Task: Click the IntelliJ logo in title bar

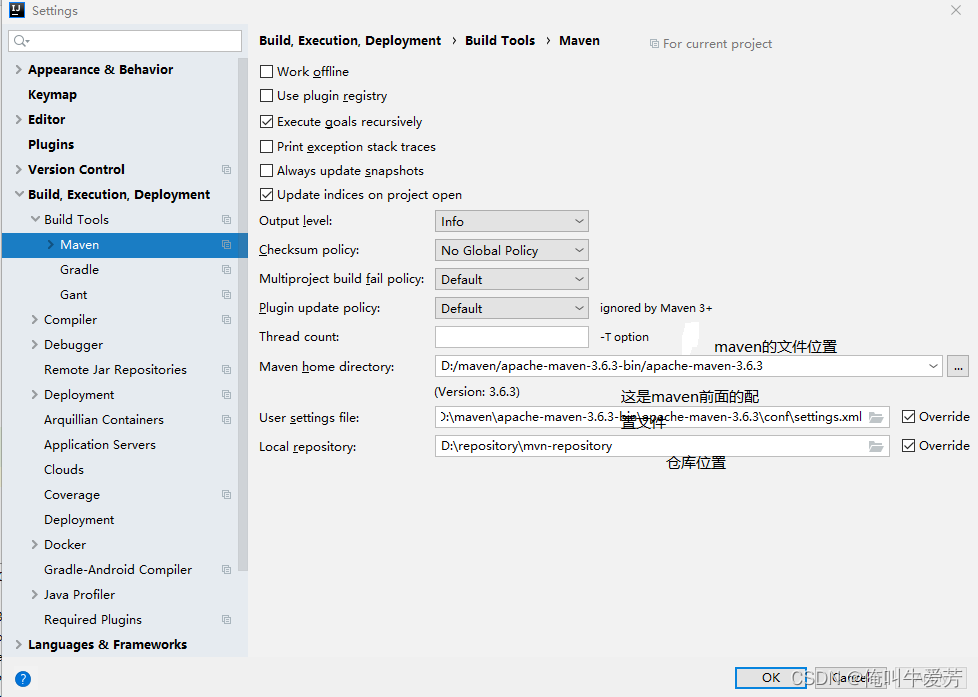Action: pos(17,10)
